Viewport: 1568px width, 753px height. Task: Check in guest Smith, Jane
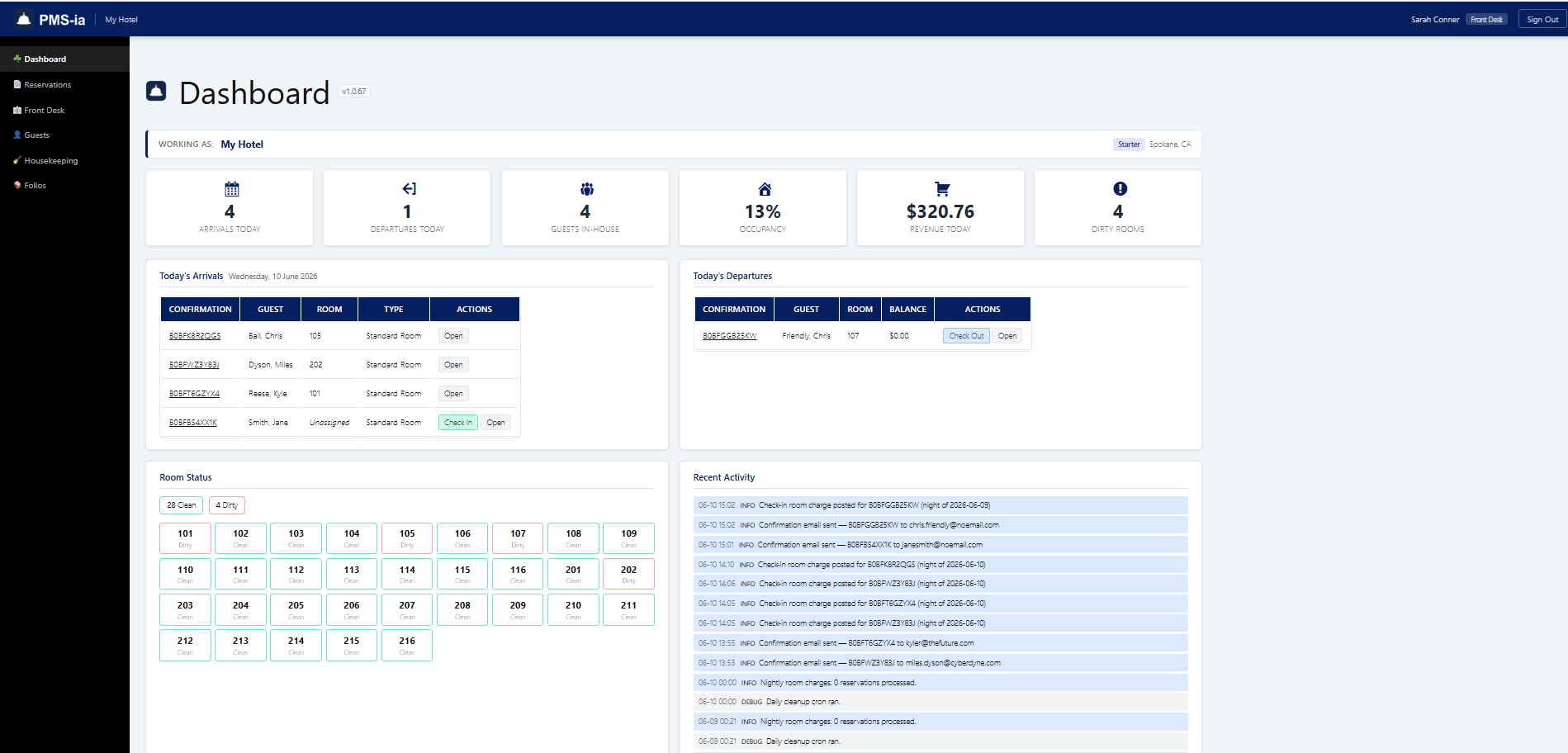click(458, 423)
